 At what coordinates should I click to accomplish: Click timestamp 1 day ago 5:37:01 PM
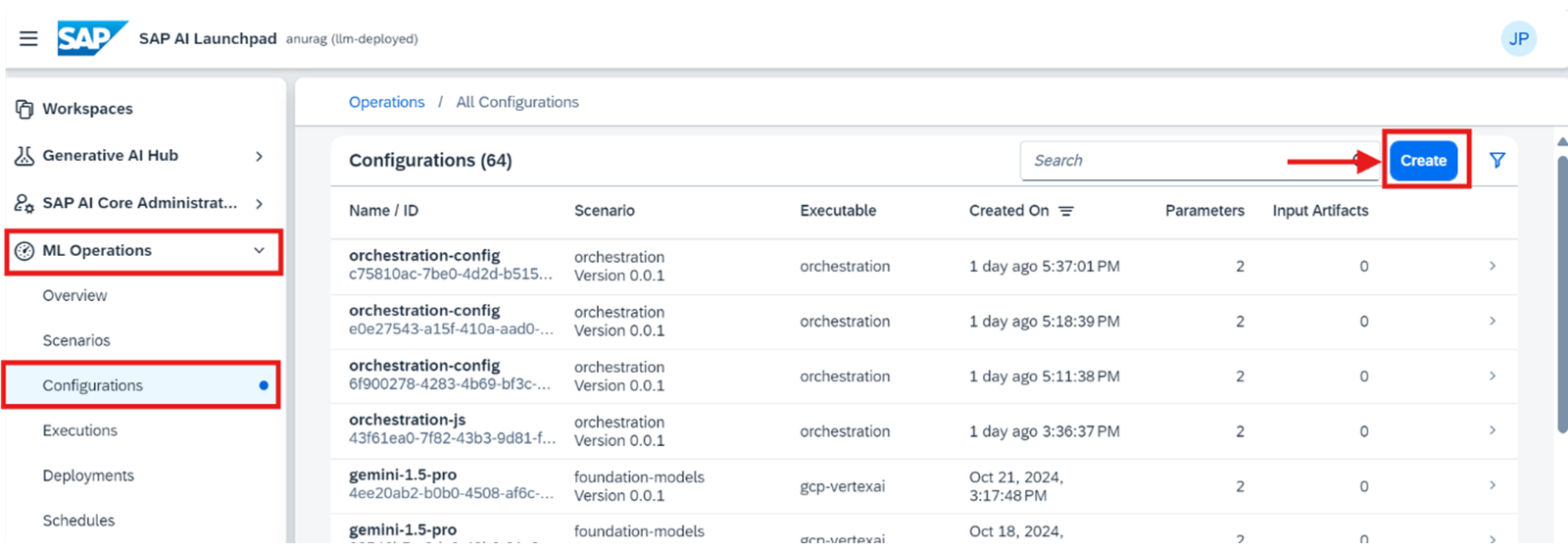(x=1044, y=267)
